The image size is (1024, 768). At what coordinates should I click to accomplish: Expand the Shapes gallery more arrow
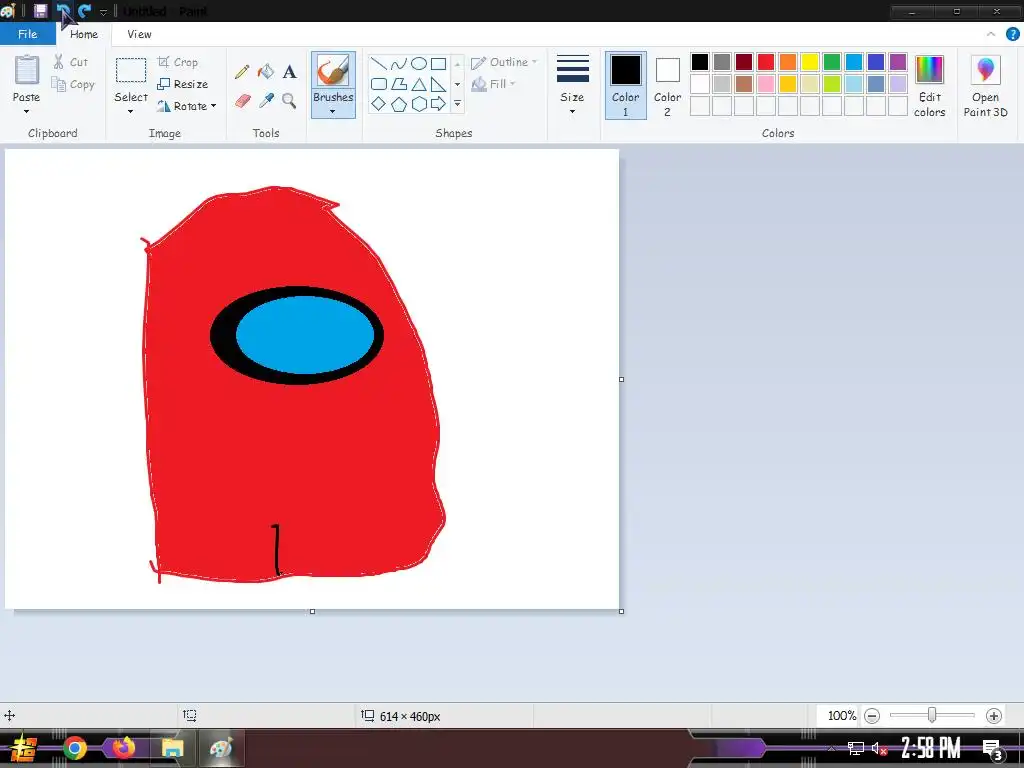click(x=457, y=104)
